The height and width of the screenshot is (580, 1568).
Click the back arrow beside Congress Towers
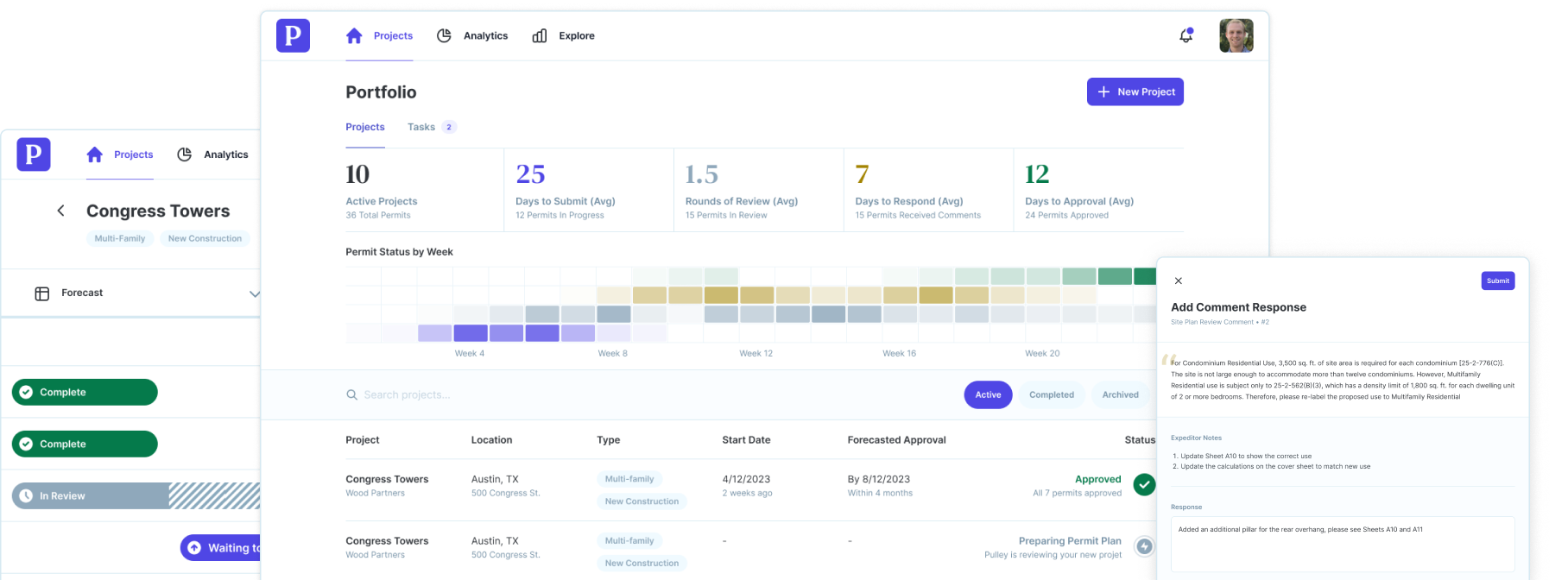click(x=60, y=211)
